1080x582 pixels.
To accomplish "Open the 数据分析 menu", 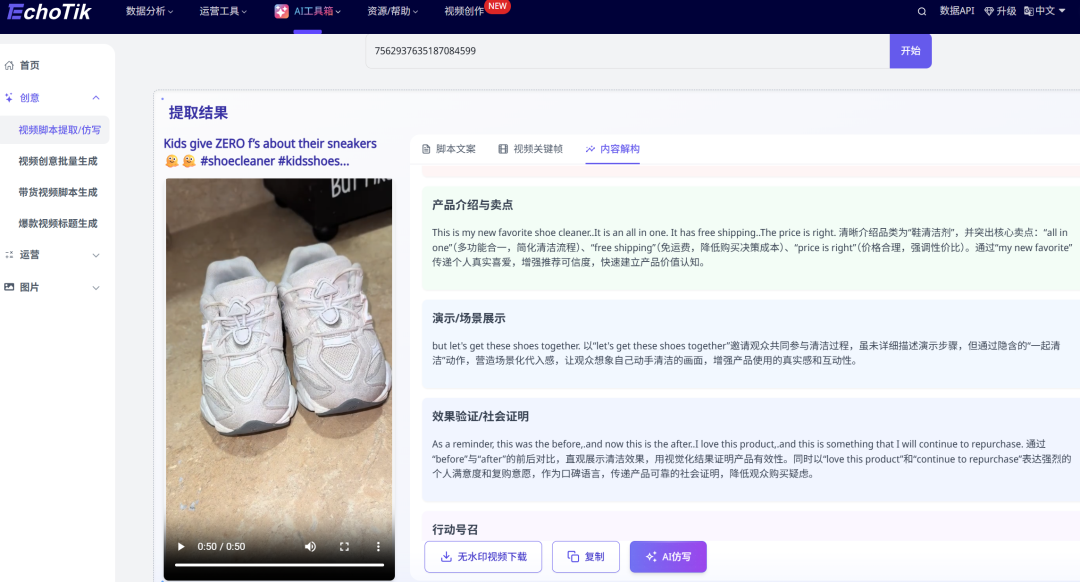I will [145, 12].
